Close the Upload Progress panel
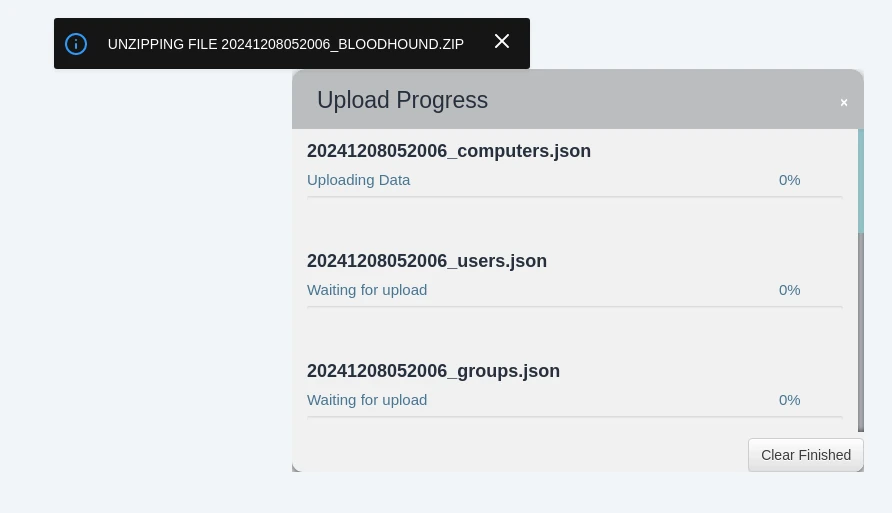The width and height of the screenshot is (892, 513). tap(844, 102)
